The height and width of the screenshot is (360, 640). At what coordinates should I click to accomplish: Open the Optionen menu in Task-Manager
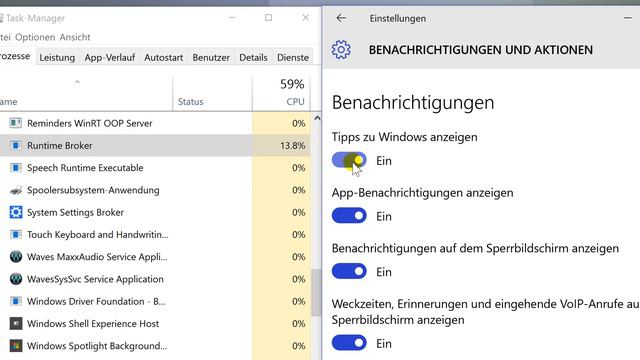[x=35, y=37]
